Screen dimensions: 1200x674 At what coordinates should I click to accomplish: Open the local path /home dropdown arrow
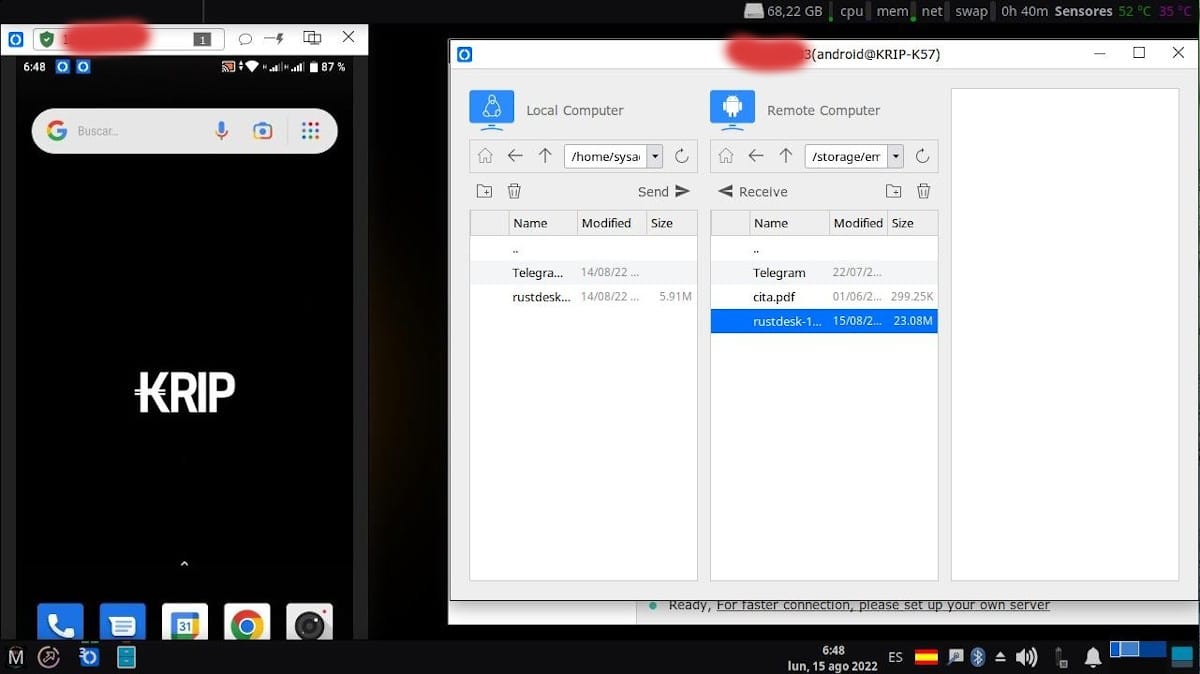pyautogui.click(x=655, y=156)
